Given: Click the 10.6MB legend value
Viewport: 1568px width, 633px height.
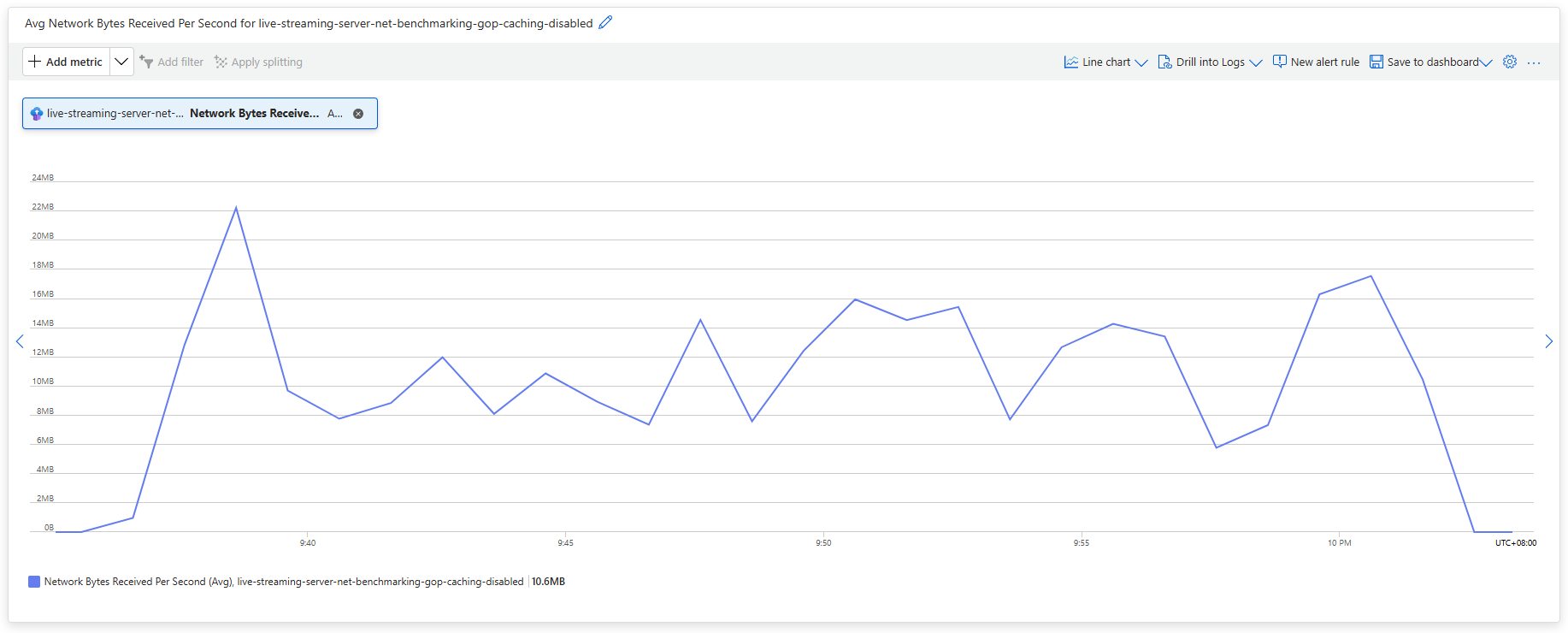Looking at the screenshot, I should (x=548, y=582).
